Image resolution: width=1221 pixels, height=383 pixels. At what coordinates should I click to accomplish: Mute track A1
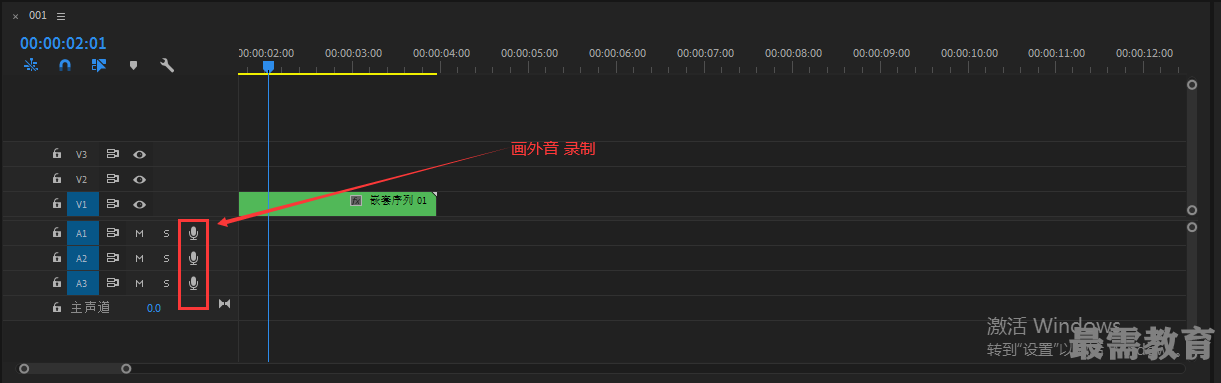coord(140,233)
